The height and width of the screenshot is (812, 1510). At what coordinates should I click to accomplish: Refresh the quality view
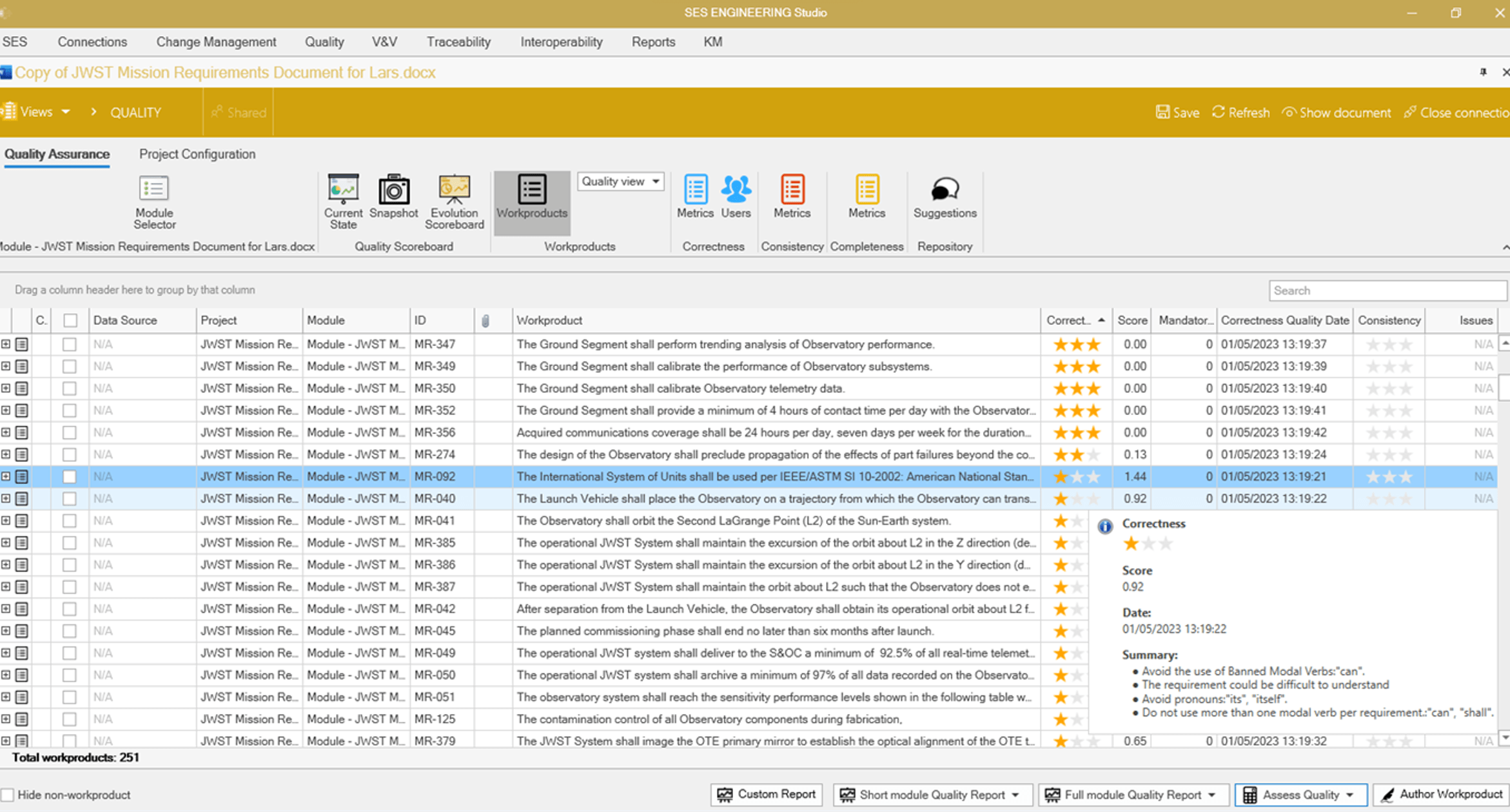pyautogui.click(x=1240, y=112)
